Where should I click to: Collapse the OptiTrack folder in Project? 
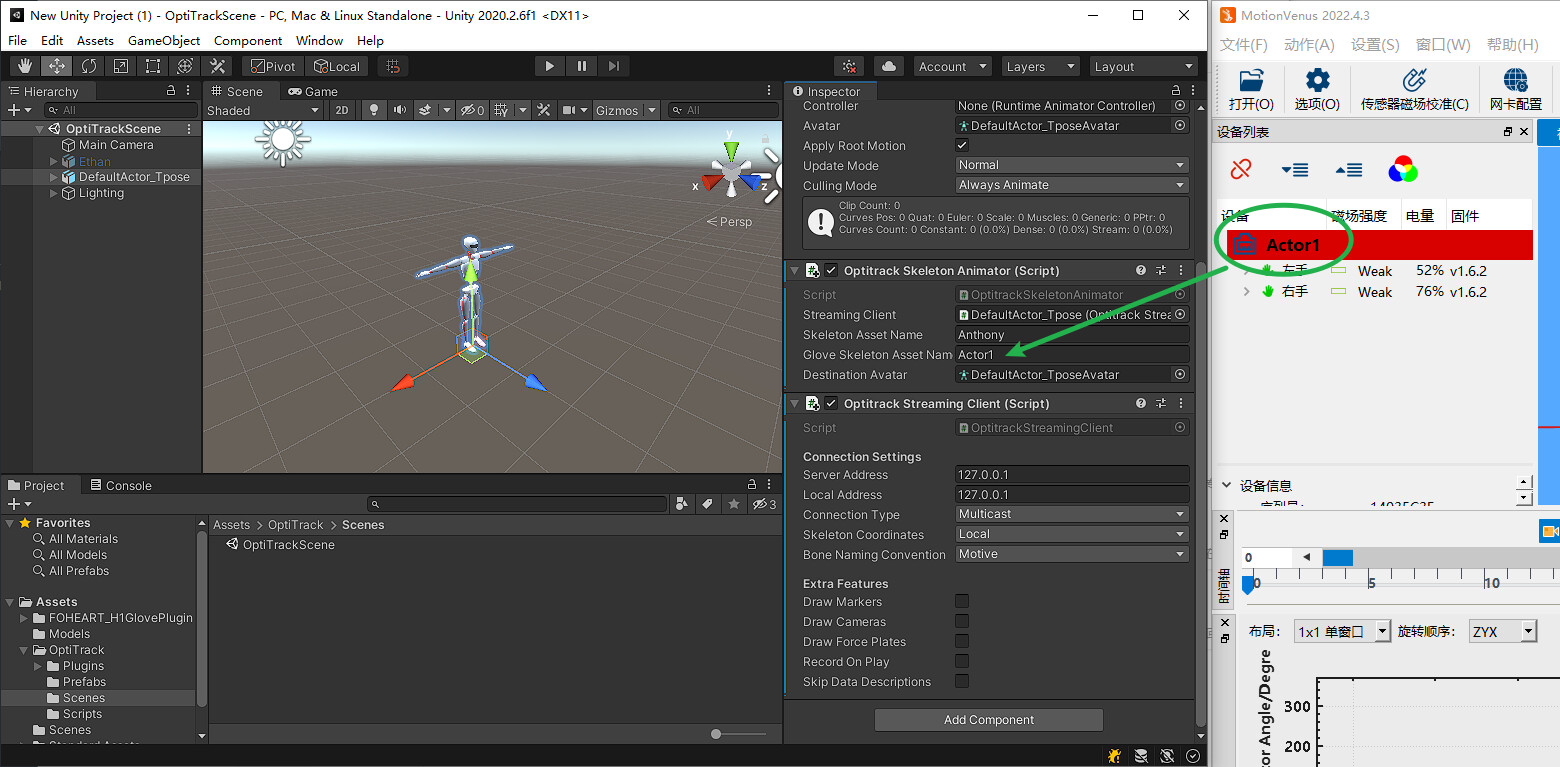(x=24, y=650)
